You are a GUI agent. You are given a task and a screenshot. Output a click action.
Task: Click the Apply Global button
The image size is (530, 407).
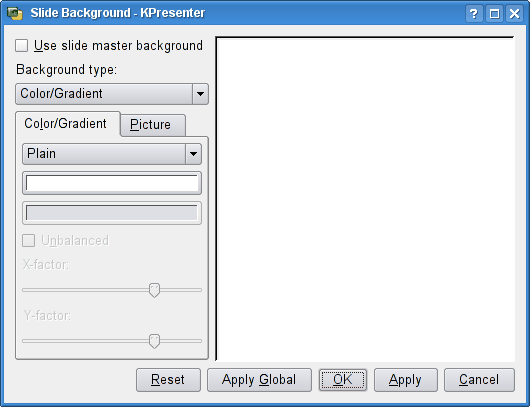point(259,380)
